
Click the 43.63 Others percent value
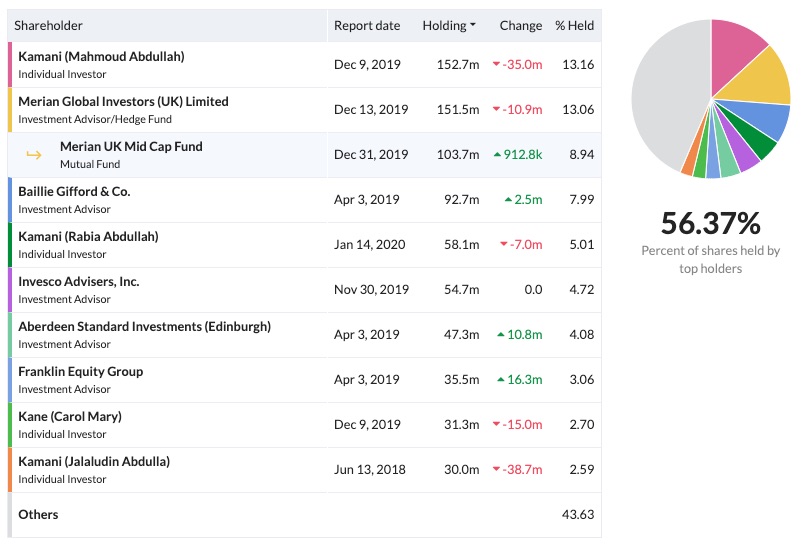click(x=578, y=514)
